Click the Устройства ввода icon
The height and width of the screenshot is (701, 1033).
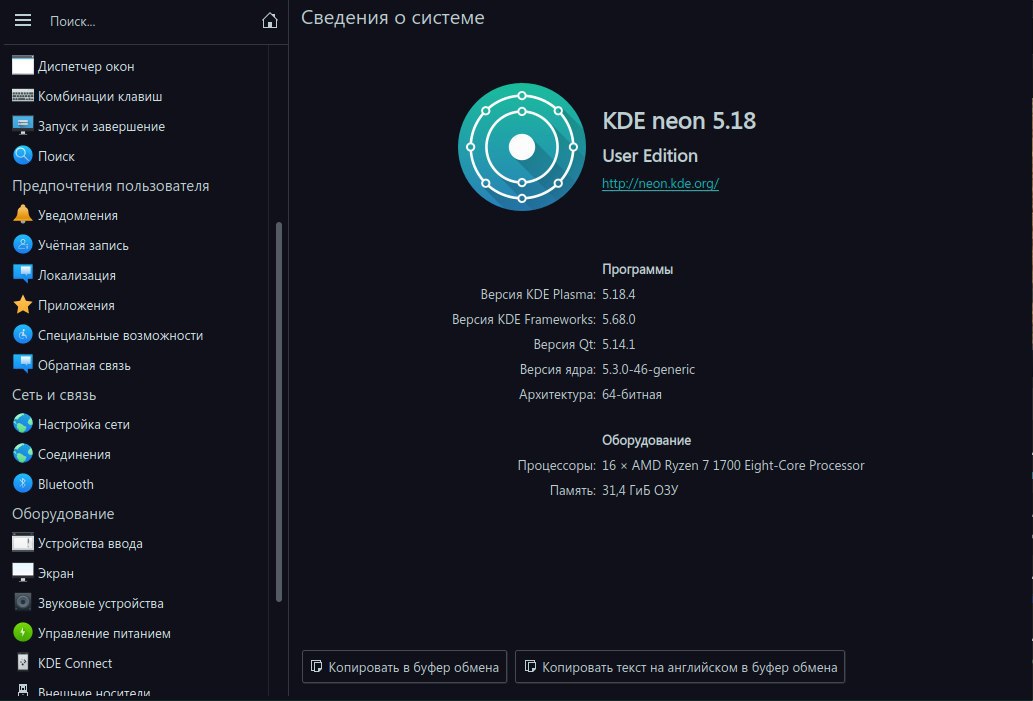point(22,543)
